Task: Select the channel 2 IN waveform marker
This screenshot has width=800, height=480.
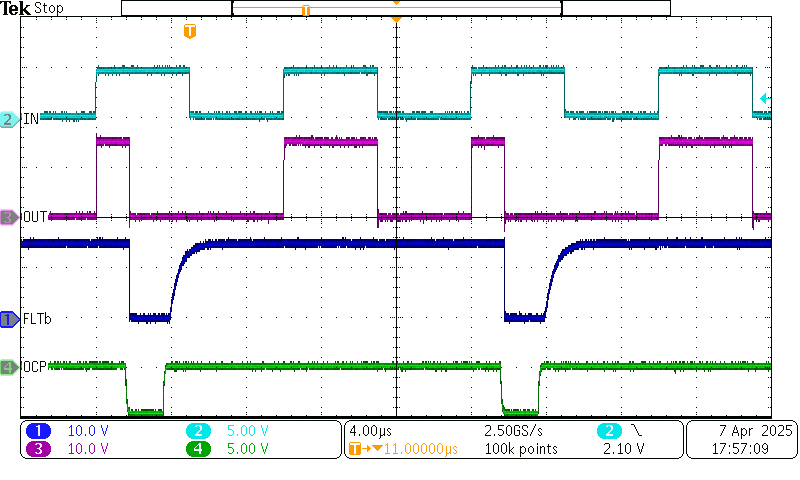Action: click(9, 119)
